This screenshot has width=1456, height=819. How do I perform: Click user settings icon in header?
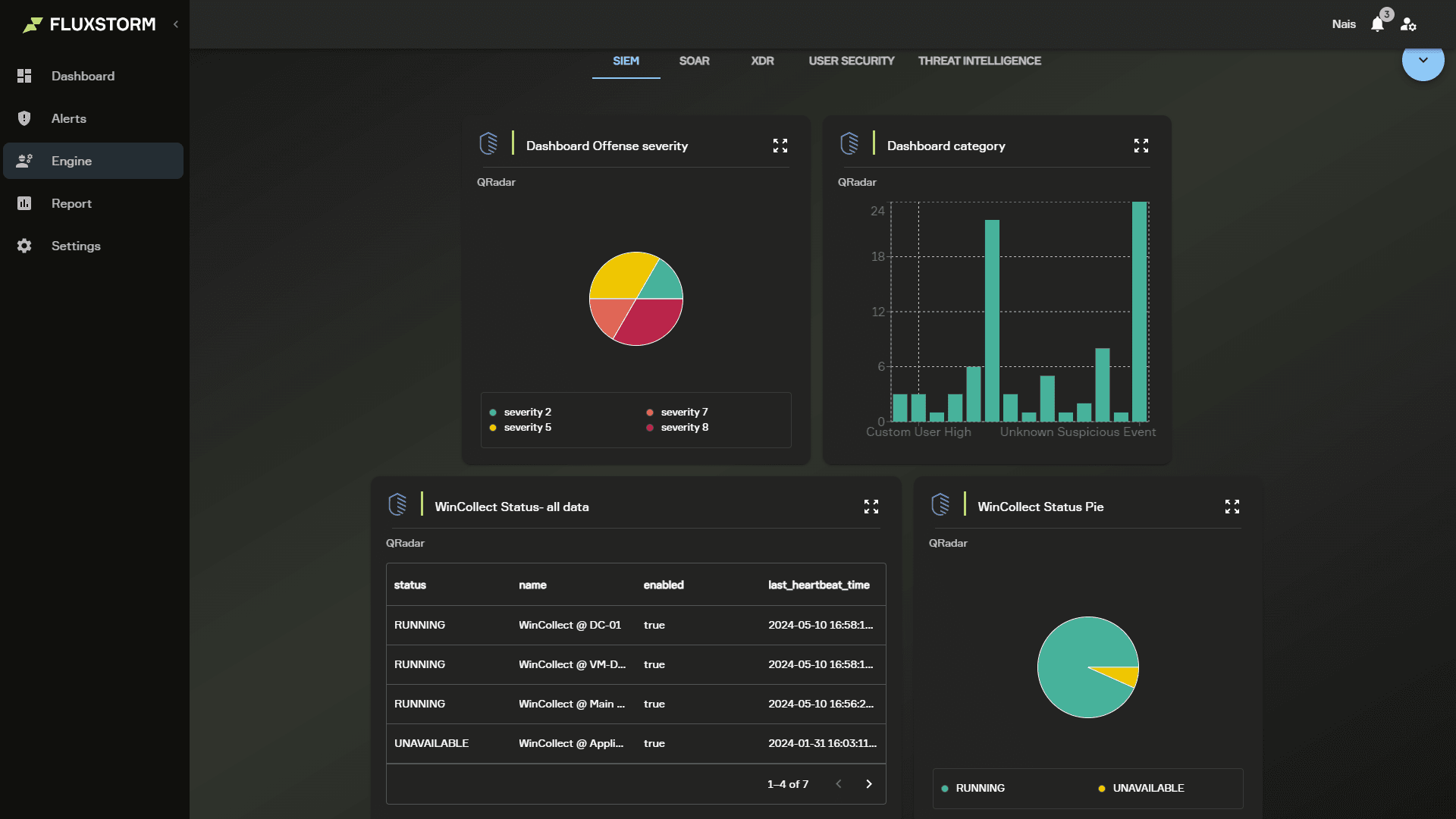click(x=1408, y=24)
